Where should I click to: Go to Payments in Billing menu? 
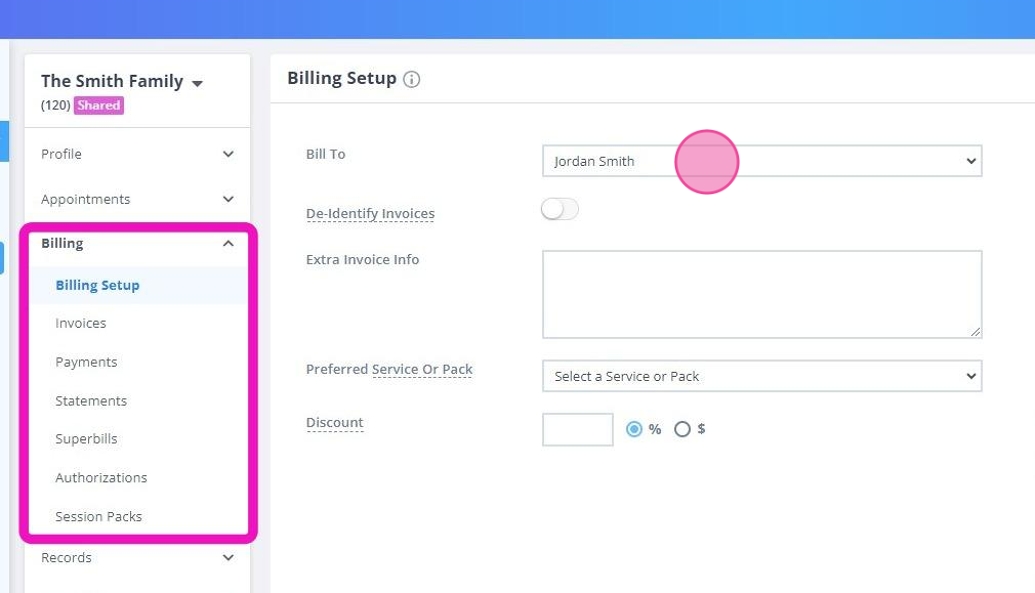coord(86,362)
